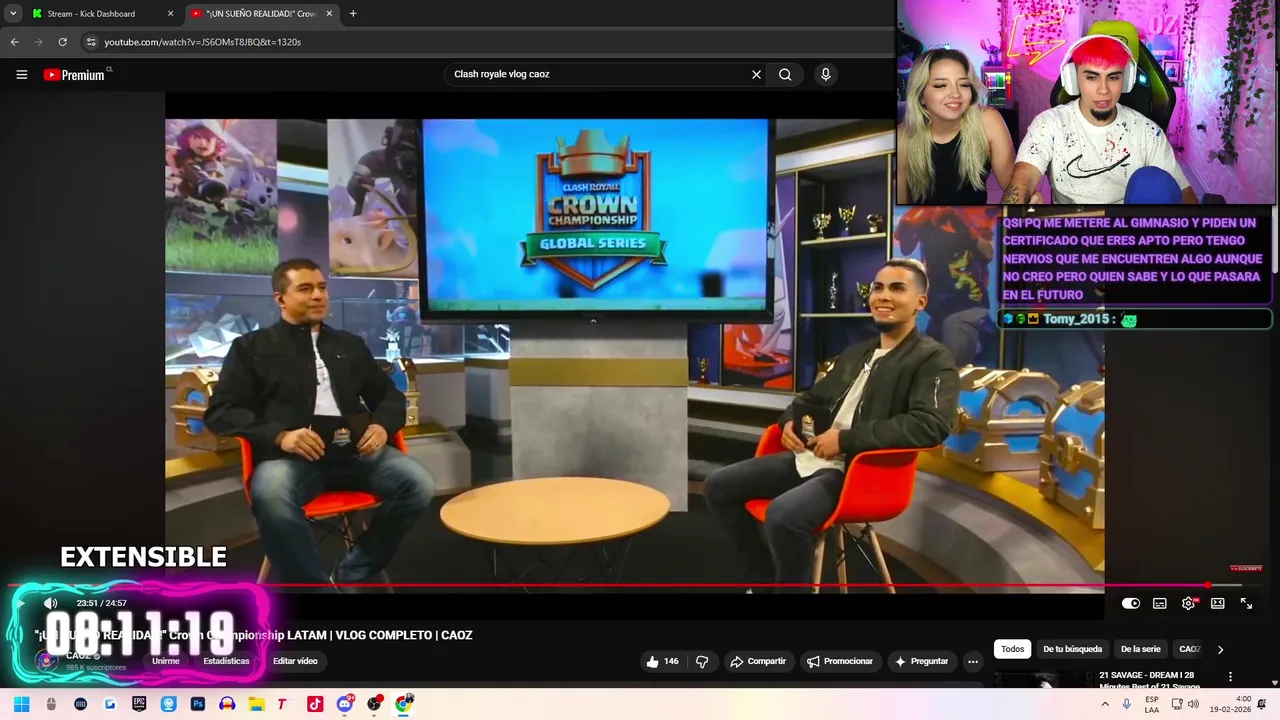Open Audacity headphones icon in taskbar
1280x720 pixels.
(x=227, y=704)
